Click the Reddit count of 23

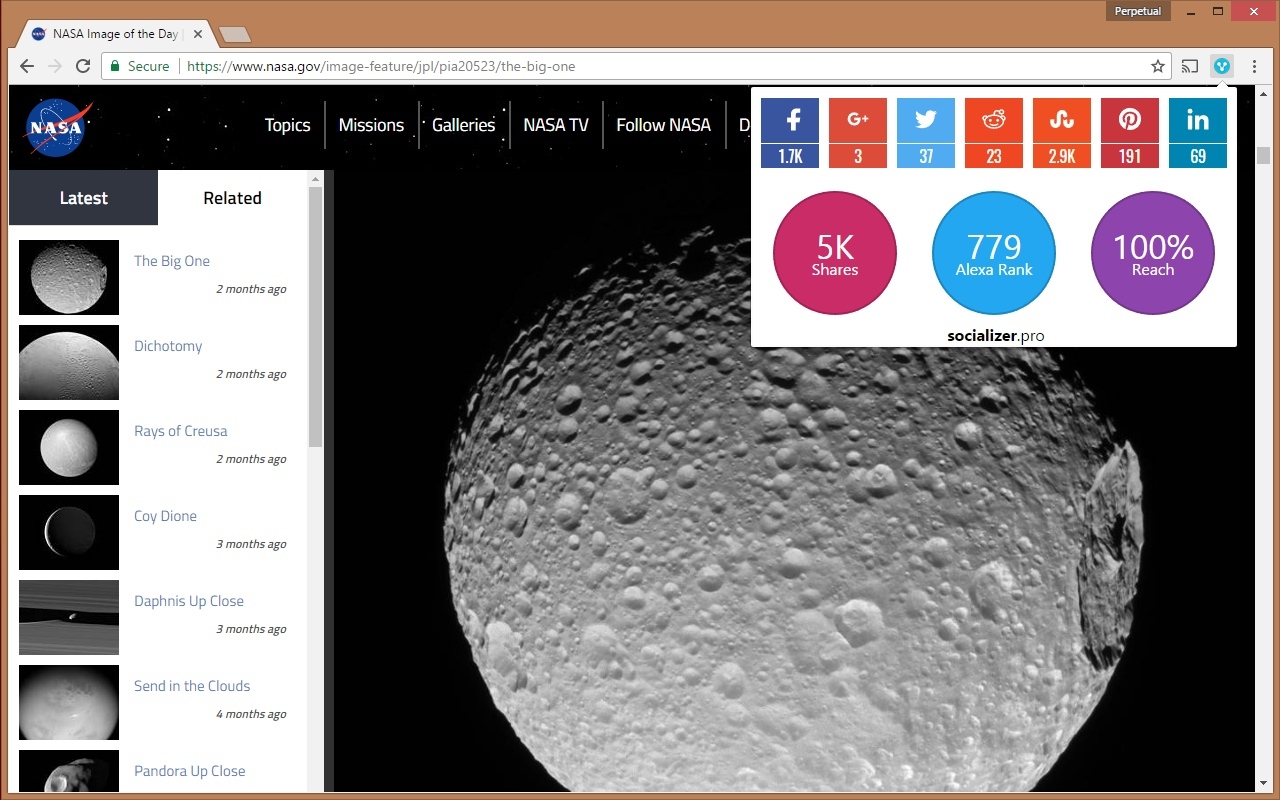pos(994,156)
